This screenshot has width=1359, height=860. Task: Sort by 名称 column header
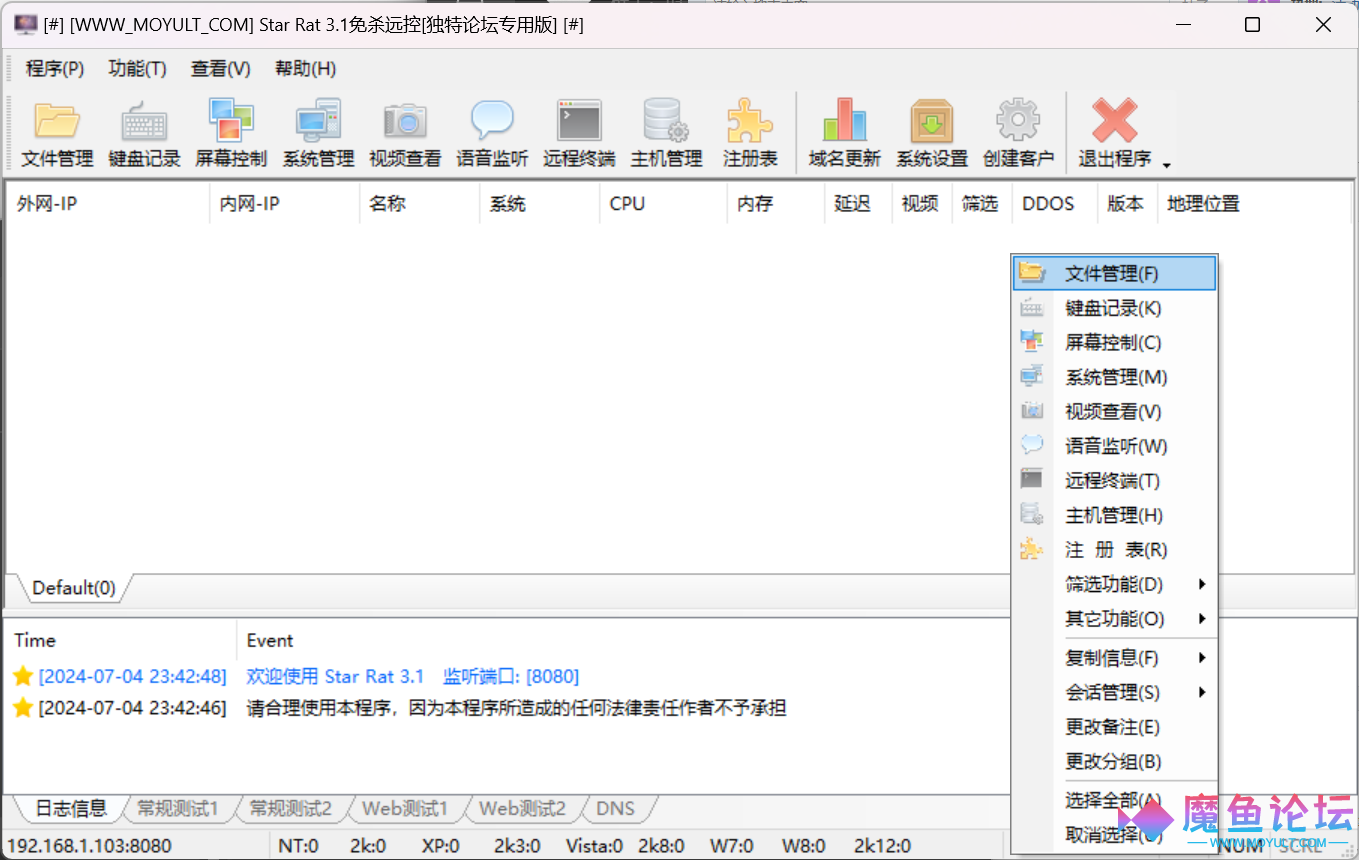coord(419,203)
